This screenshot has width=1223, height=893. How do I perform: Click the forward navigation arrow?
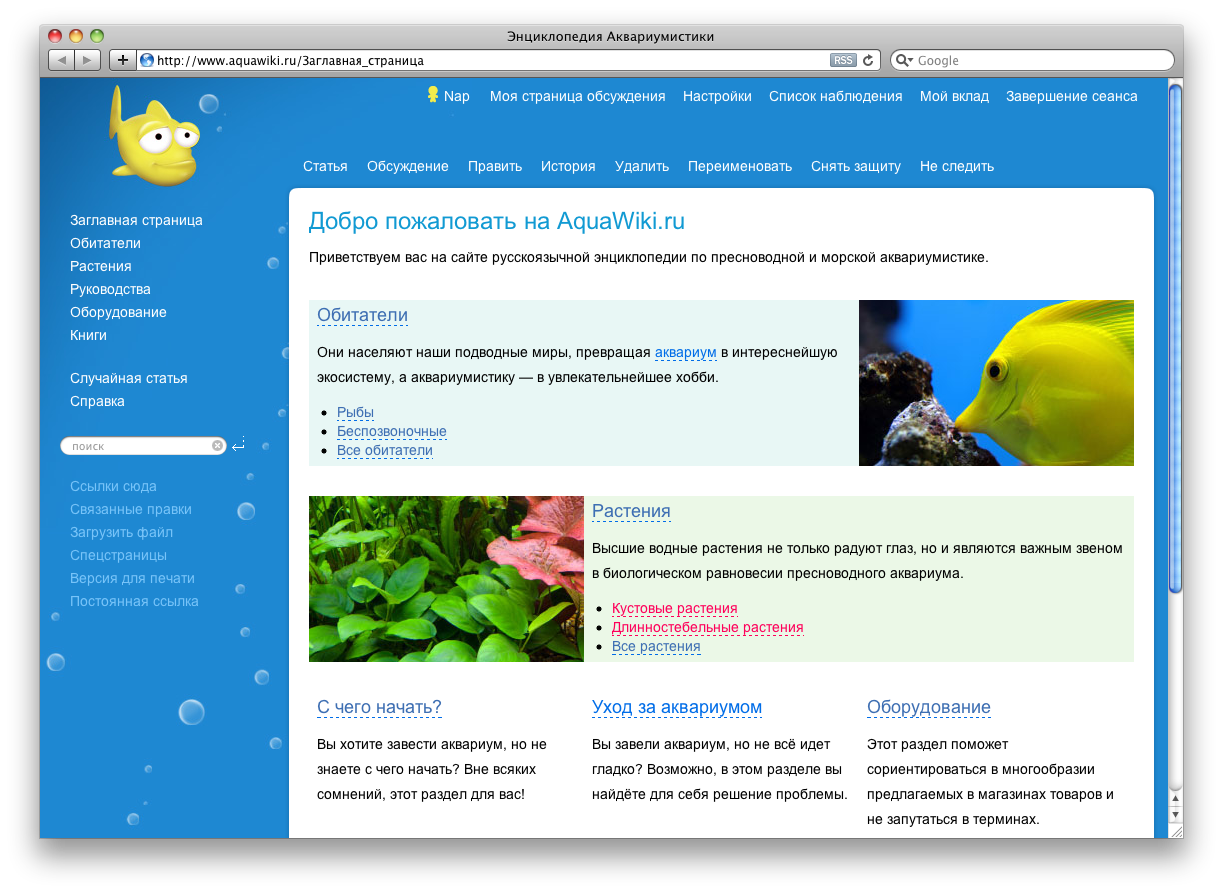point(89,58)
